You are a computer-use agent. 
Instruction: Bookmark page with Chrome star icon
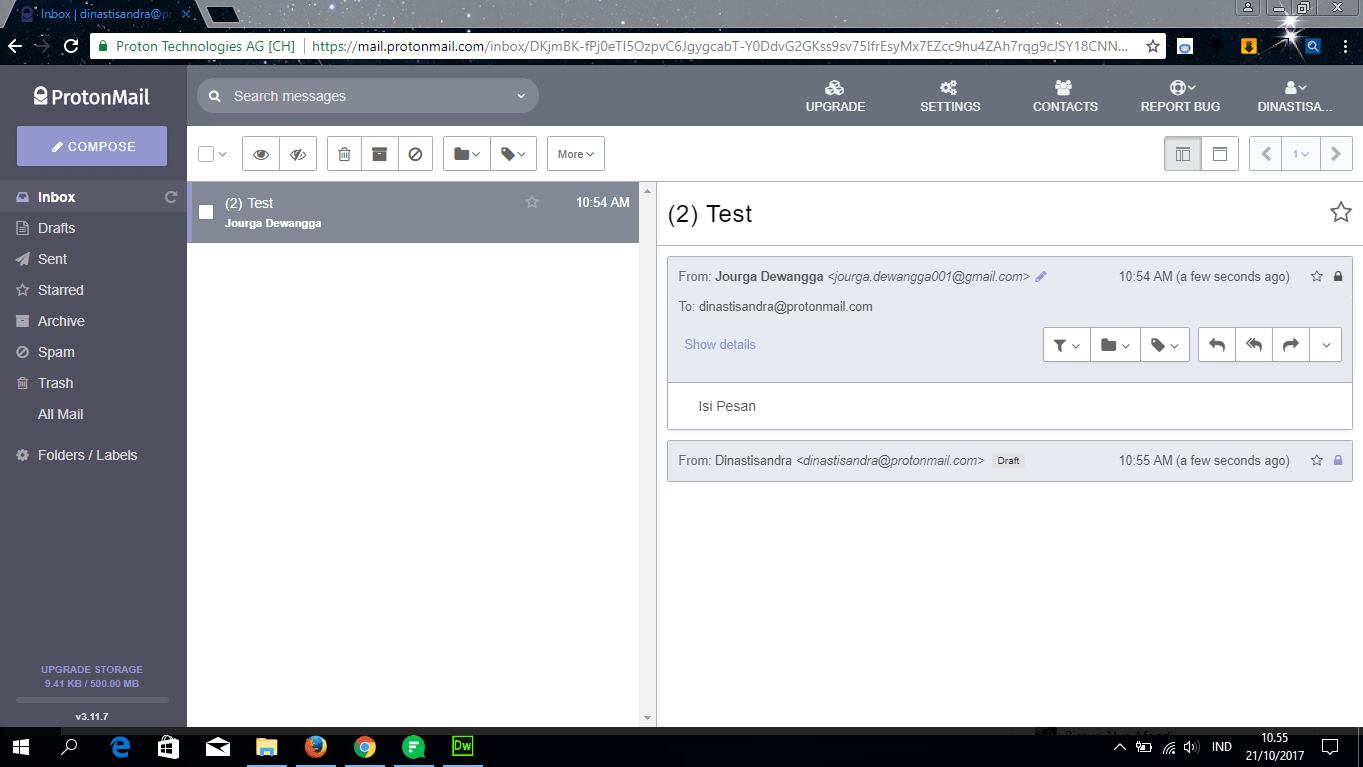1153,46
